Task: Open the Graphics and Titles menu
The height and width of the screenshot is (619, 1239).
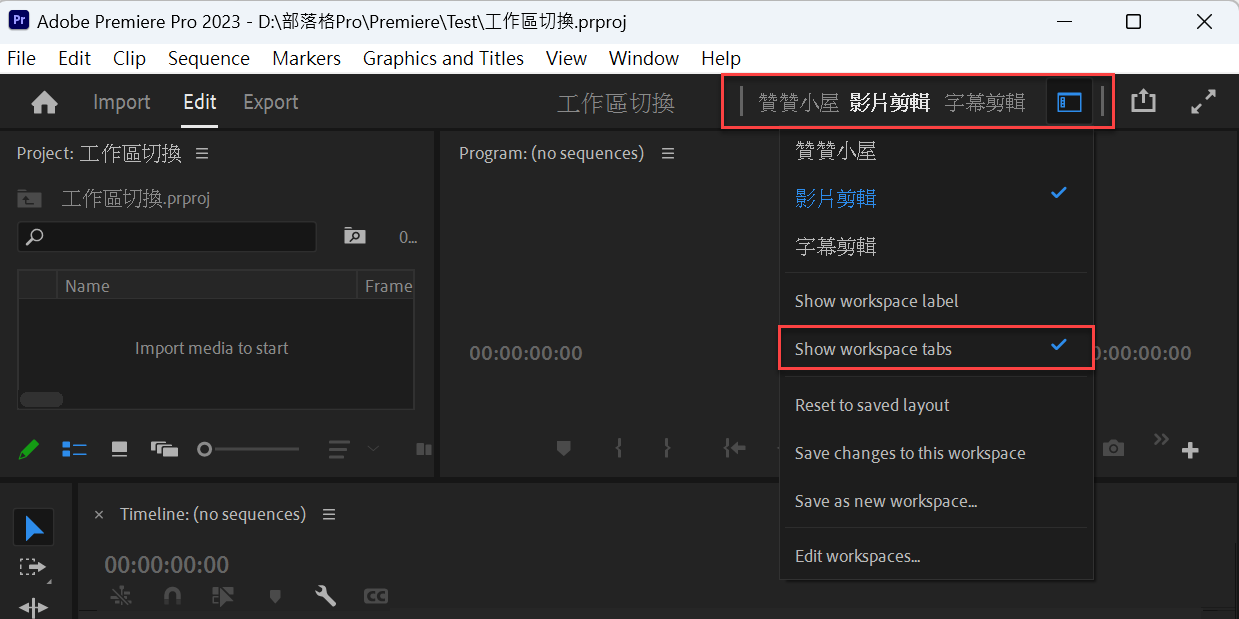Action: pyautogui.click(x=443, y=58)
